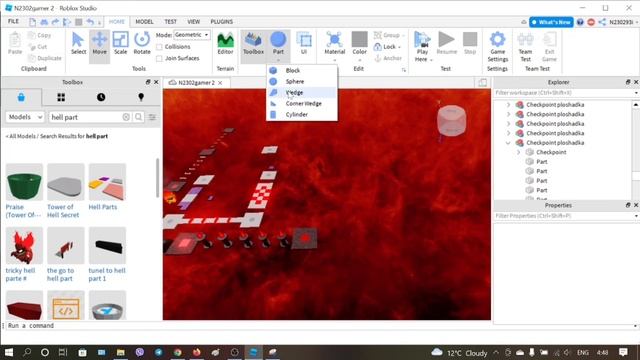Switch to the TEST ribbon tab
This screenshot has width=640, height=360.
point(171,22)
